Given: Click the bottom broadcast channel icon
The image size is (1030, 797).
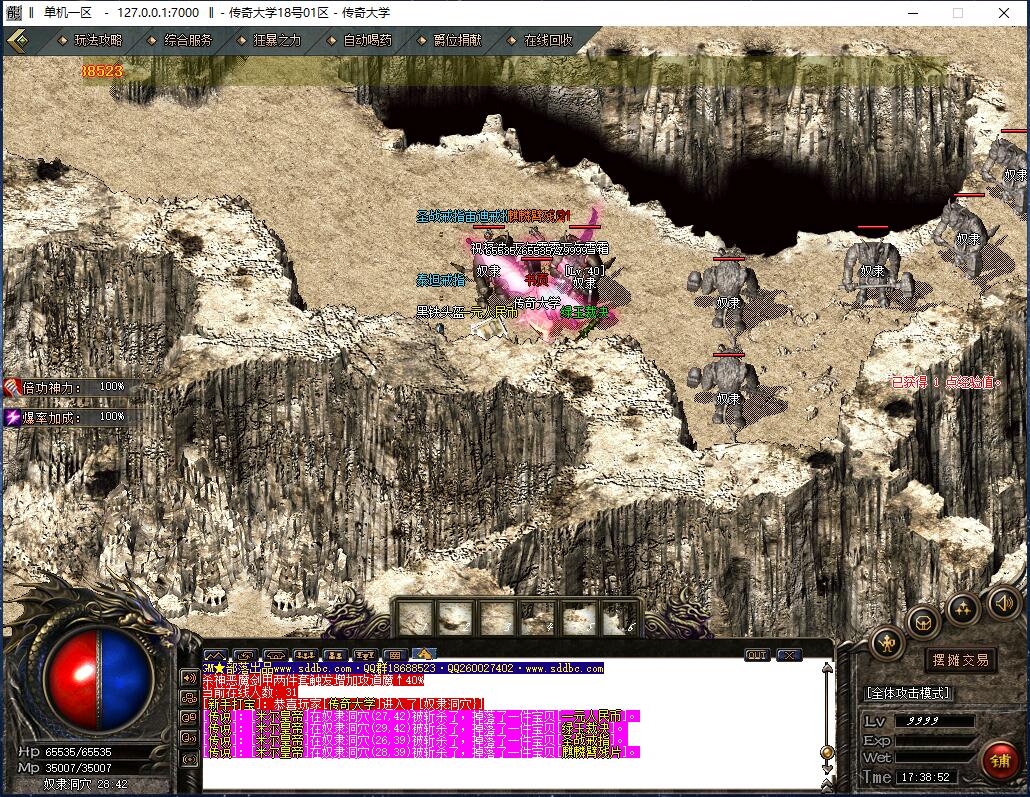Looking at the screenshot, I should click(x=189, y=760).
